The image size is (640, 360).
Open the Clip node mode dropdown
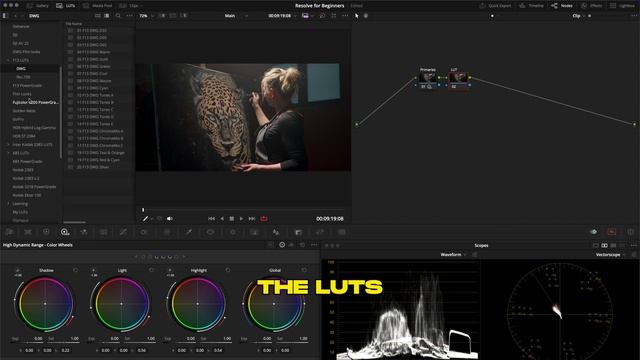579,16
